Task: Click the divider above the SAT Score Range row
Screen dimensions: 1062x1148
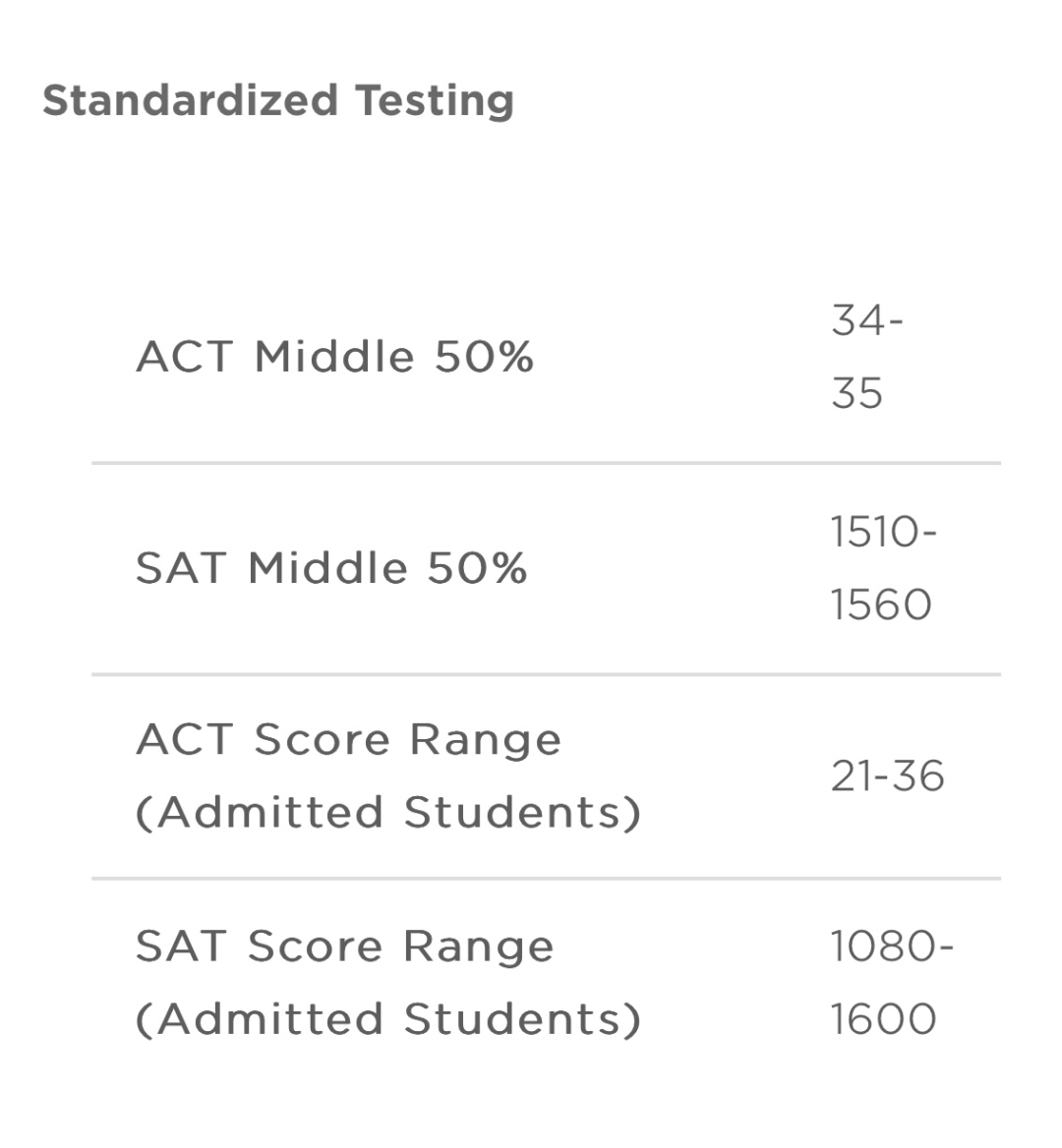Action: (x=546, y=879)
